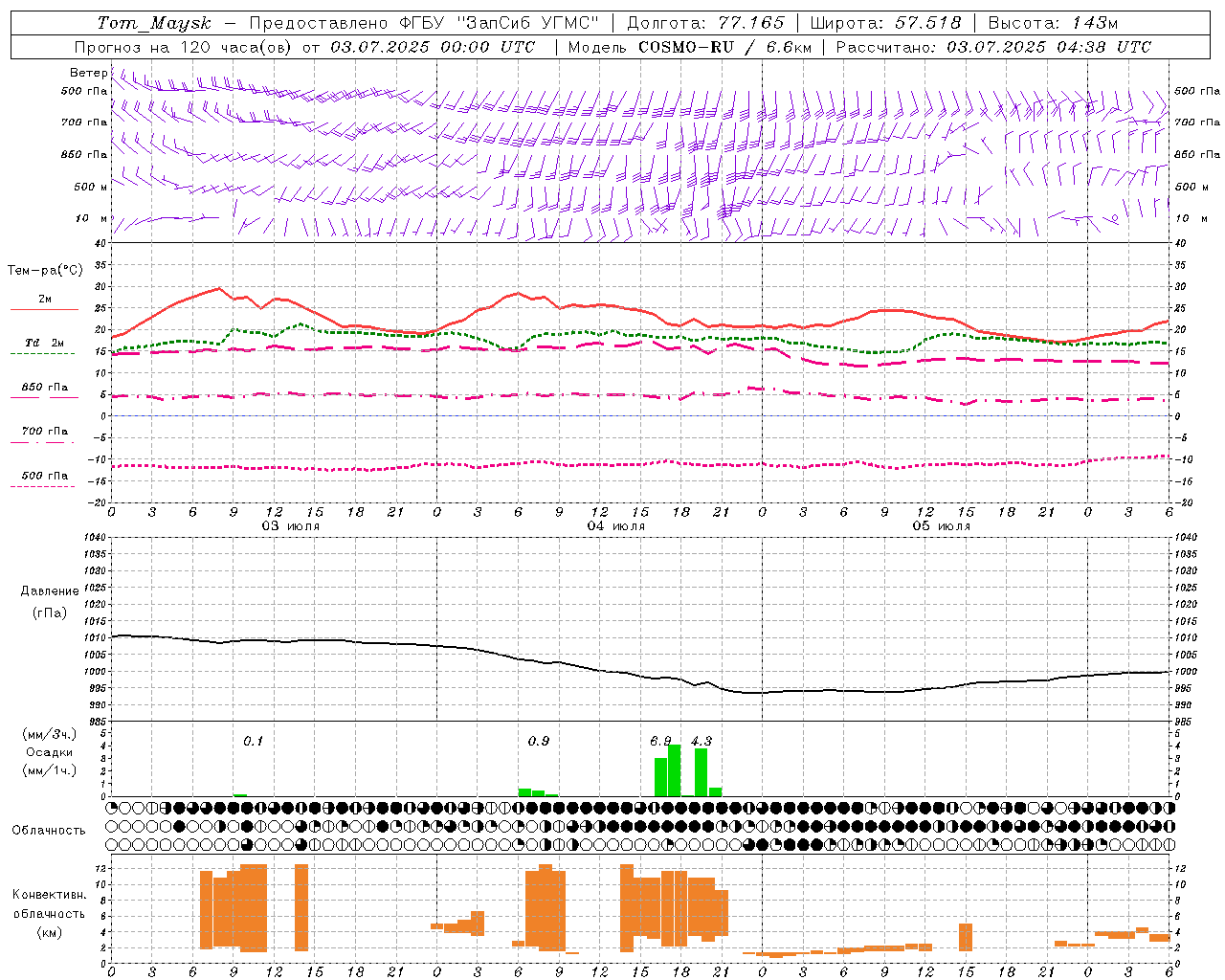Click the 'Осадки' precipitation label

click(49, 752)
